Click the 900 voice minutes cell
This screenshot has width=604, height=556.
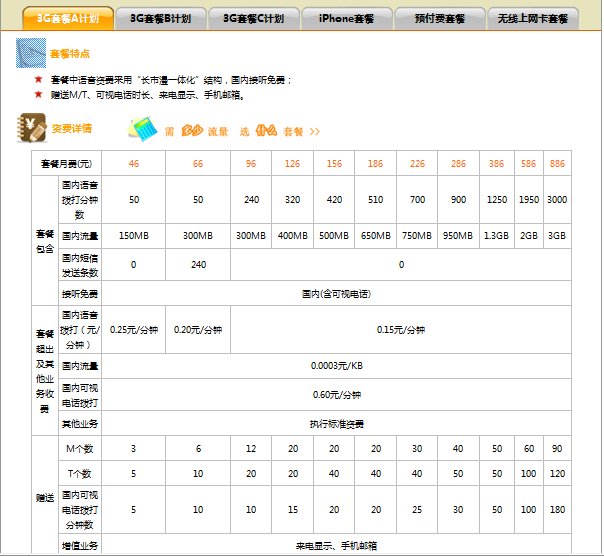[x=458, y=200]
